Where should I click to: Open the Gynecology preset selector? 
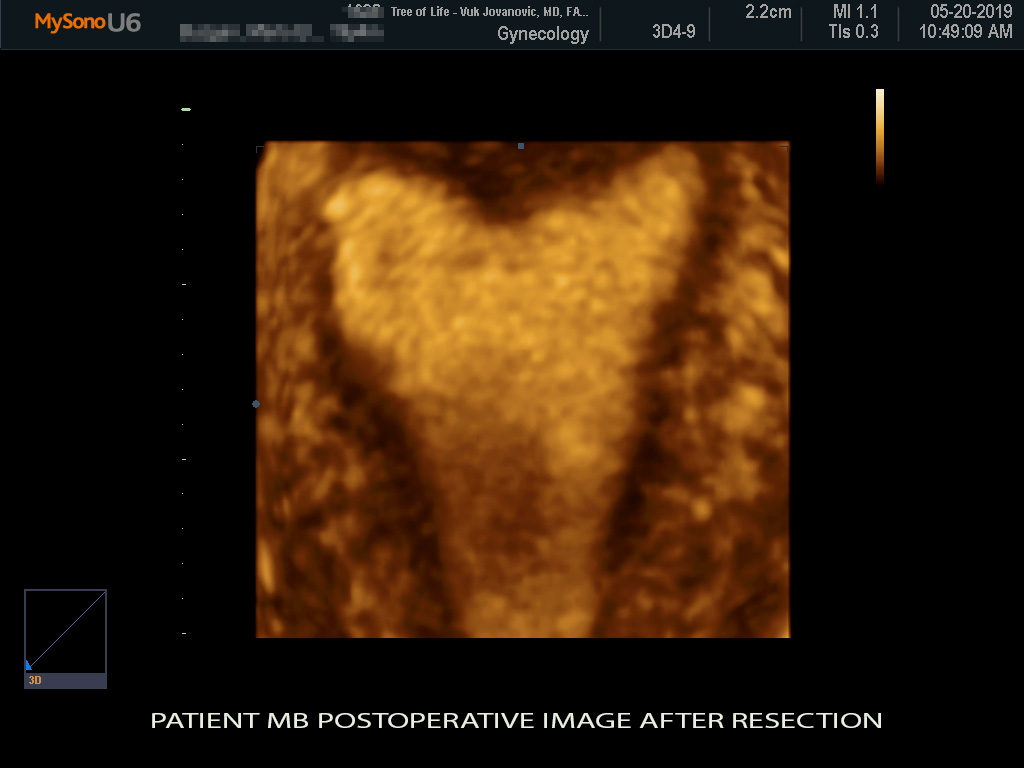(x=545, y=34)
